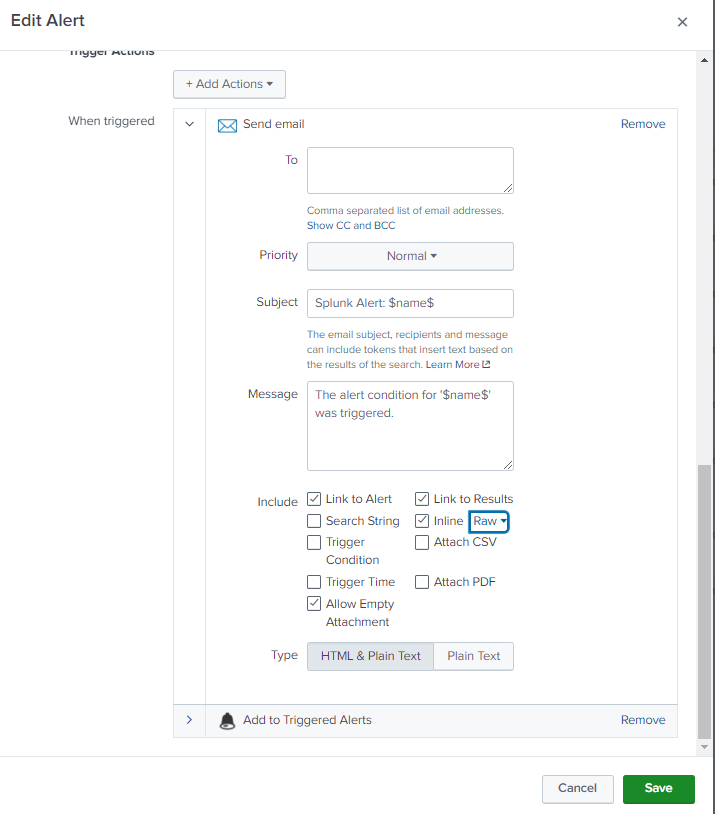Screen dimensions: 715x814
Task: Enable Trigger Condition checkbox
Action: coord(314,542)
